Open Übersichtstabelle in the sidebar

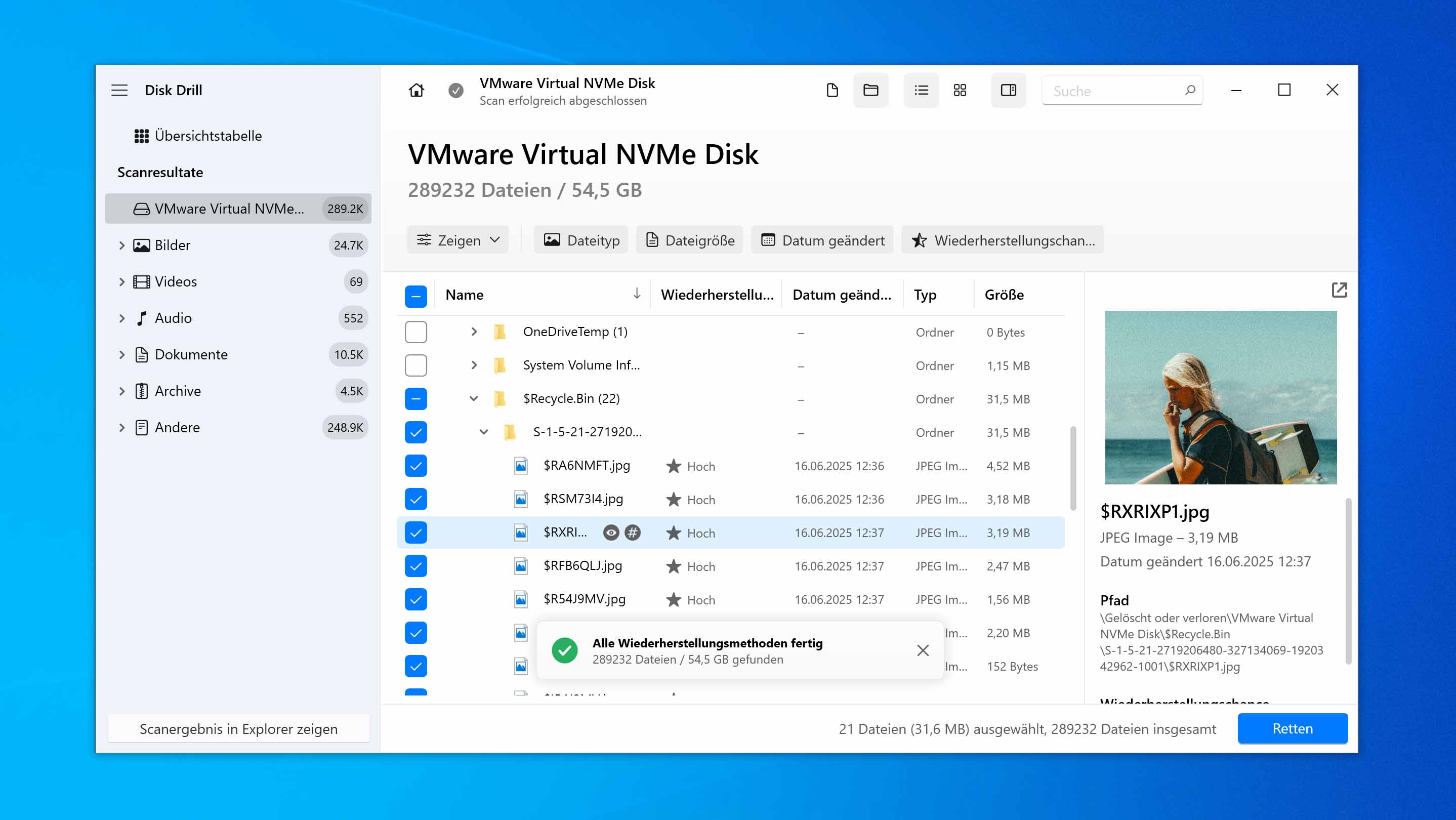198,136
